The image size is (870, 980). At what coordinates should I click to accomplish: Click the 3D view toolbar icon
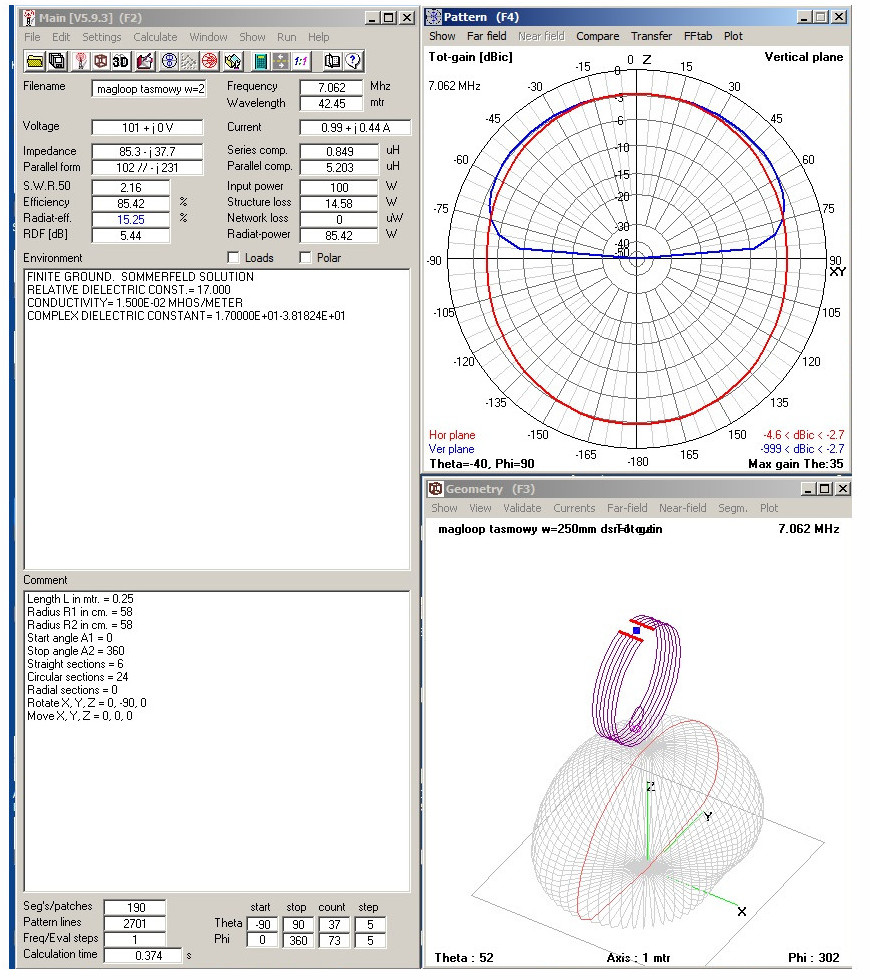[x=122, y=62]
